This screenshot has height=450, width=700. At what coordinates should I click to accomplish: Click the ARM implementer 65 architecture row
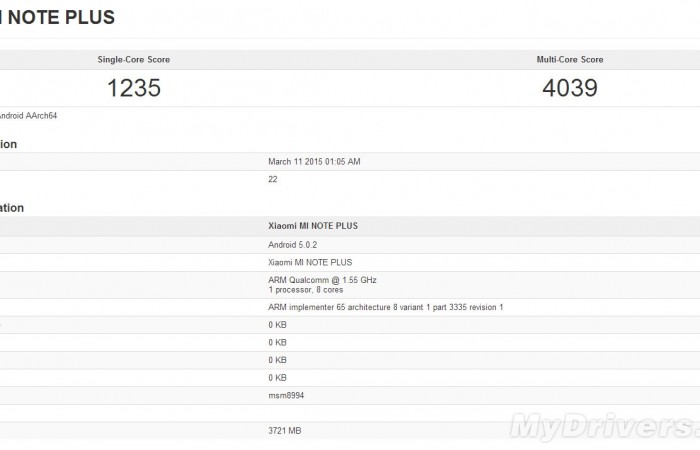[385, 307]
